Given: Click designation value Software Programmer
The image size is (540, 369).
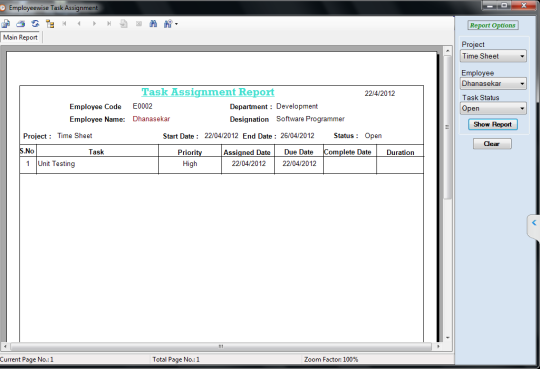Looking at the screenshot, I should 310,119.
